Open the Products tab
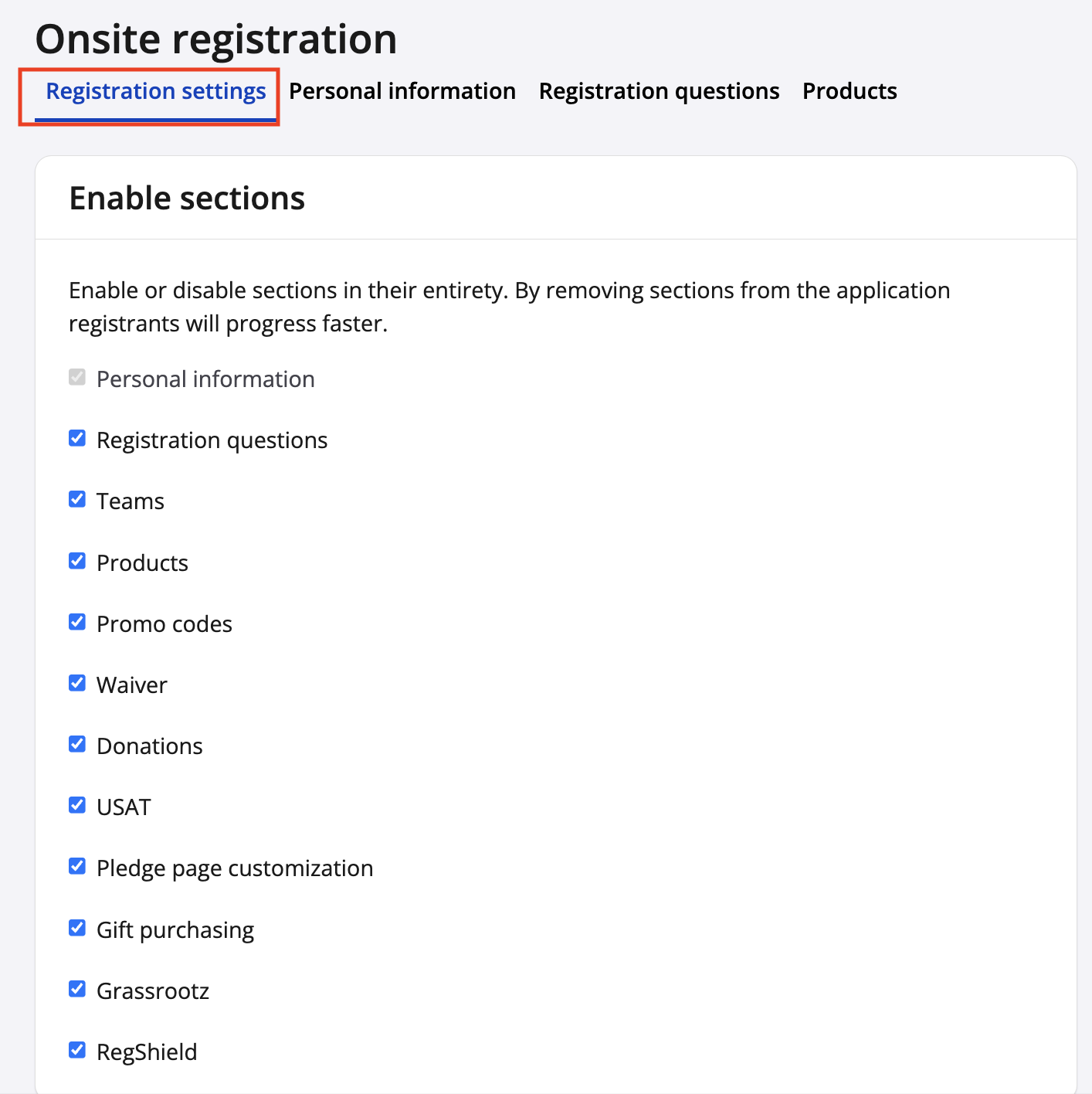This screenshot has height=1094, width=1092. 850,92
